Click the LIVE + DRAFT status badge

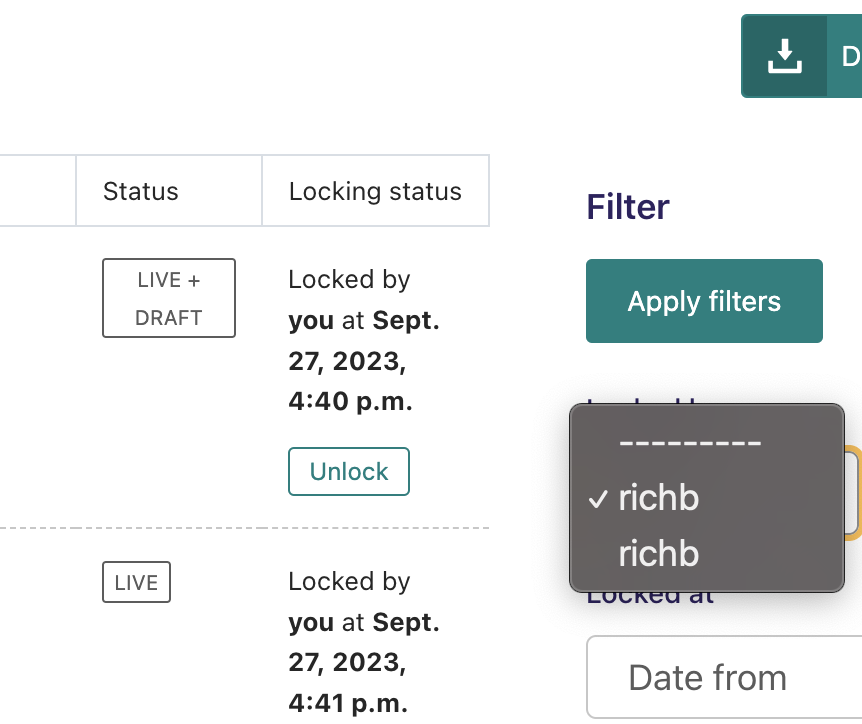[x=168, y=297]
